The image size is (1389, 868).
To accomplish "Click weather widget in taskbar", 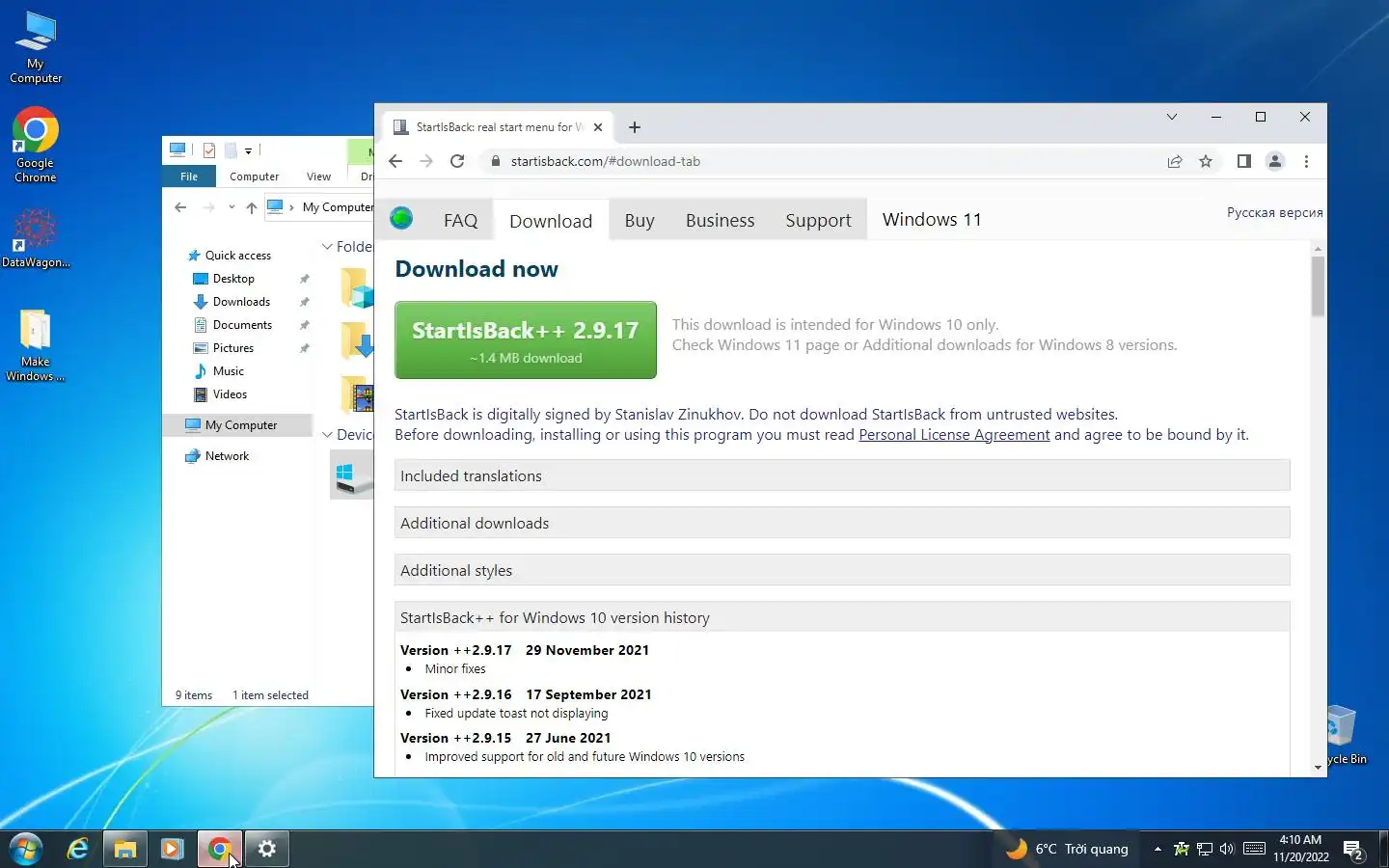I will 1067,849.
